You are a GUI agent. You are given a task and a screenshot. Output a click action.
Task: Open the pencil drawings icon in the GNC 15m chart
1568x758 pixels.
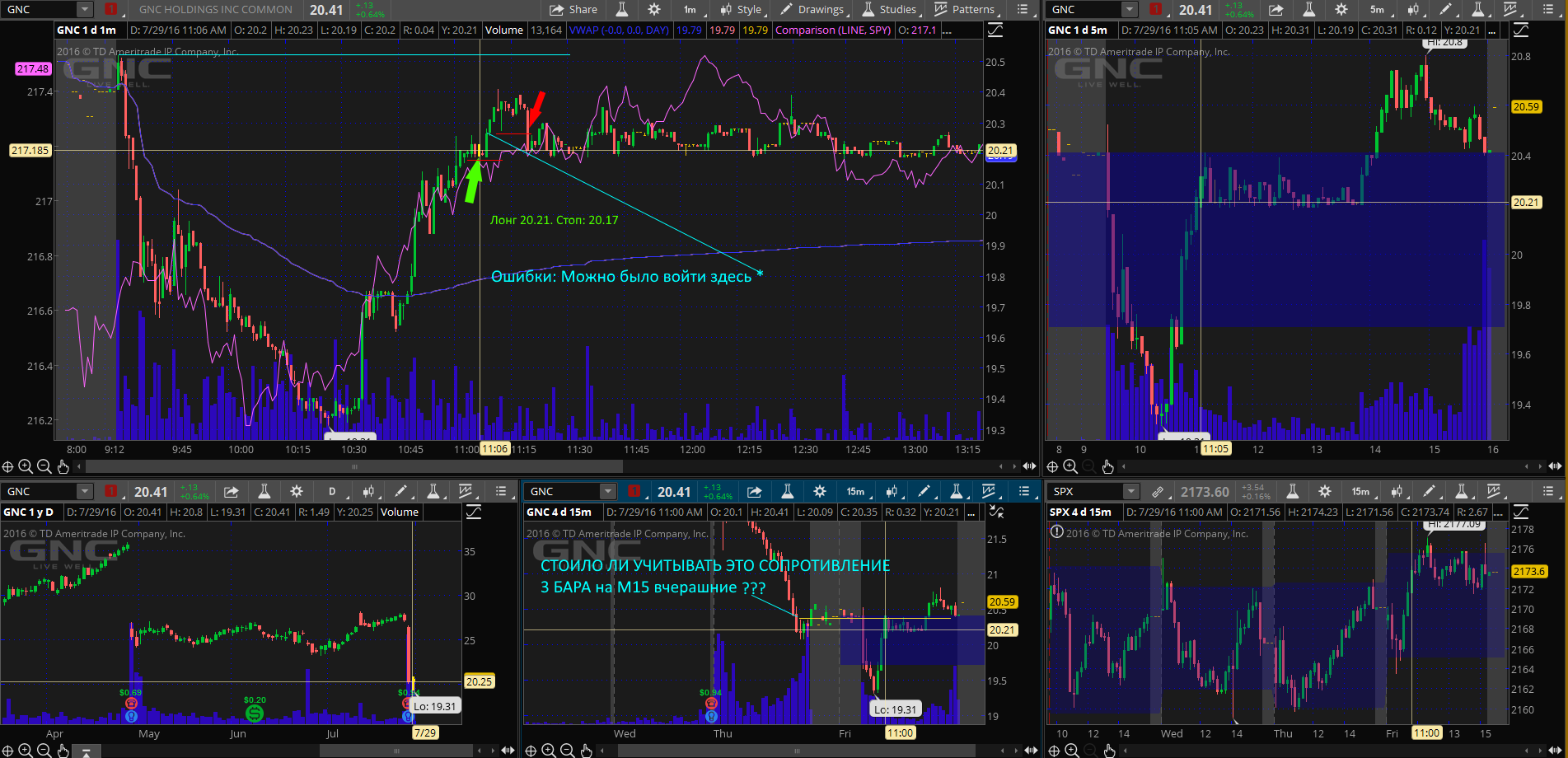924,491
